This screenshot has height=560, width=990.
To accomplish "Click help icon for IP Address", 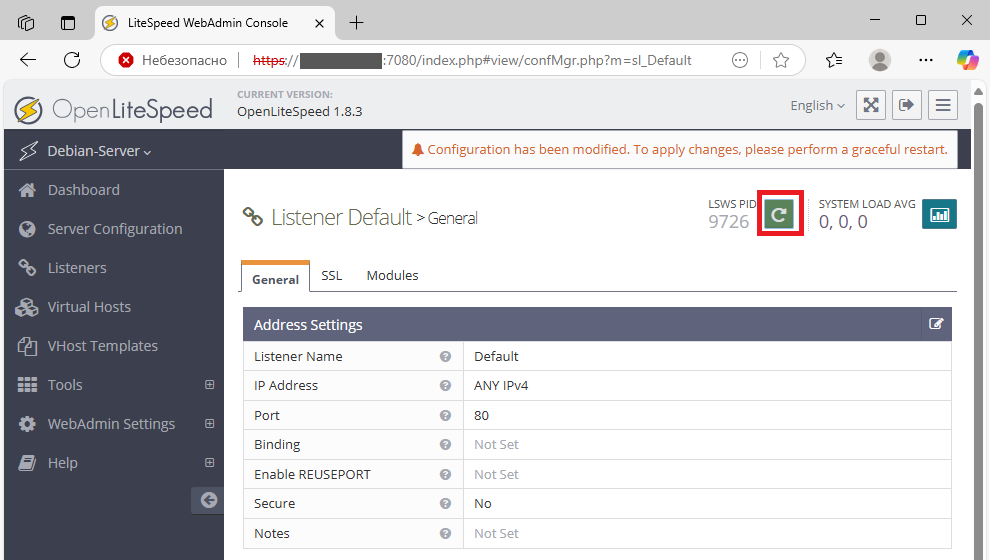I will point(445,386).
